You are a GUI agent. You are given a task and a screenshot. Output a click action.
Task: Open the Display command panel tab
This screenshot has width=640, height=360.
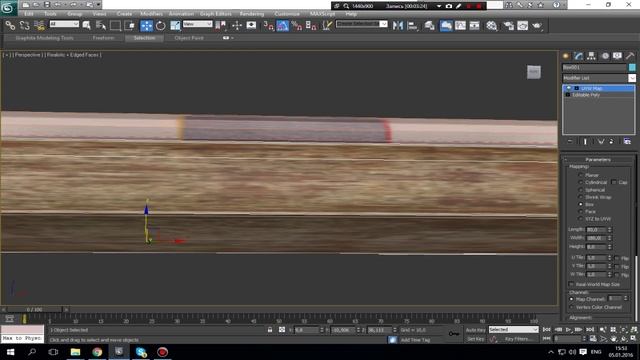618,56
